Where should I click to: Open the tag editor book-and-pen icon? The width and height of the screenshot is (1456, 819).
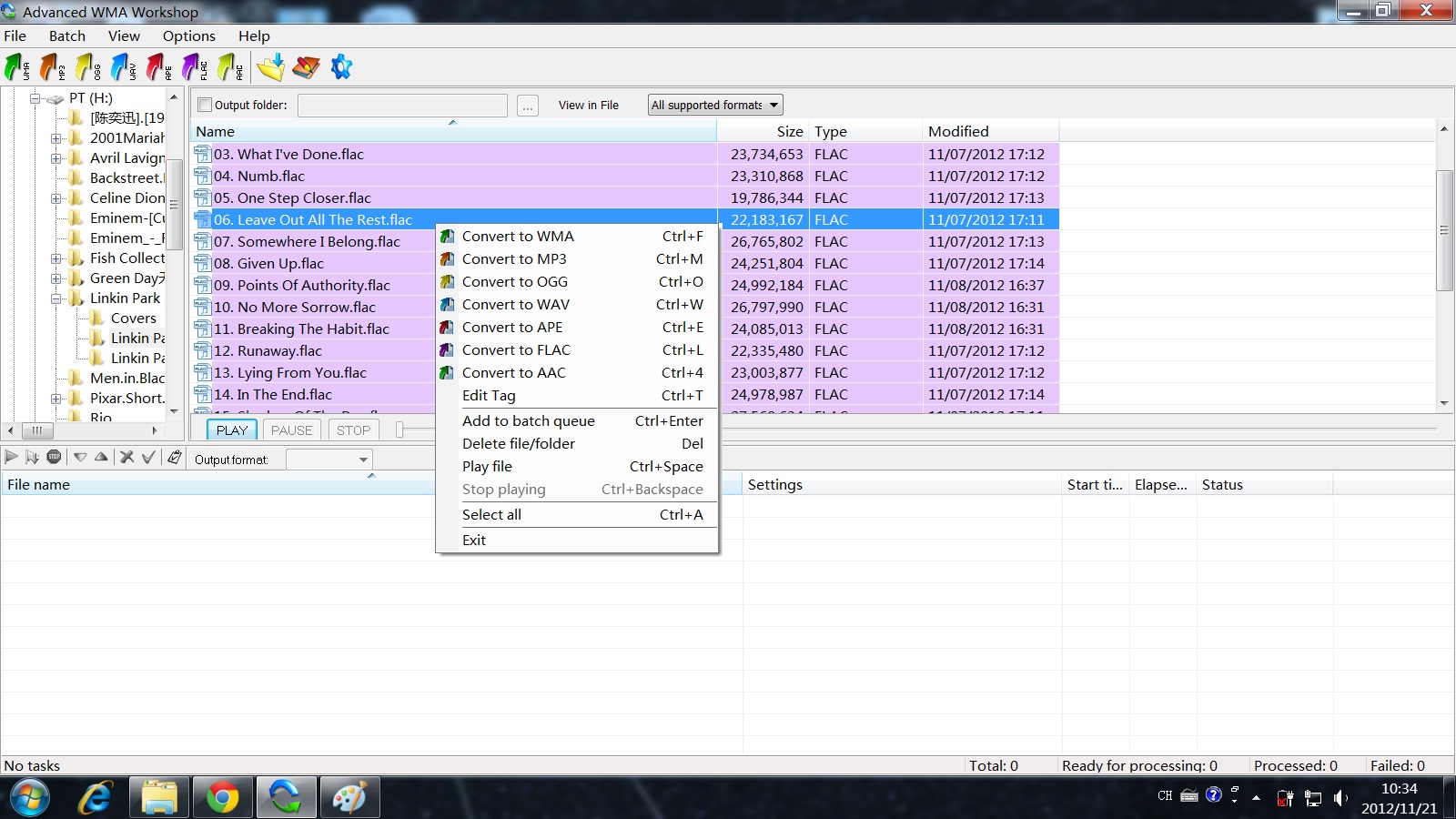[x=306, y=66]
